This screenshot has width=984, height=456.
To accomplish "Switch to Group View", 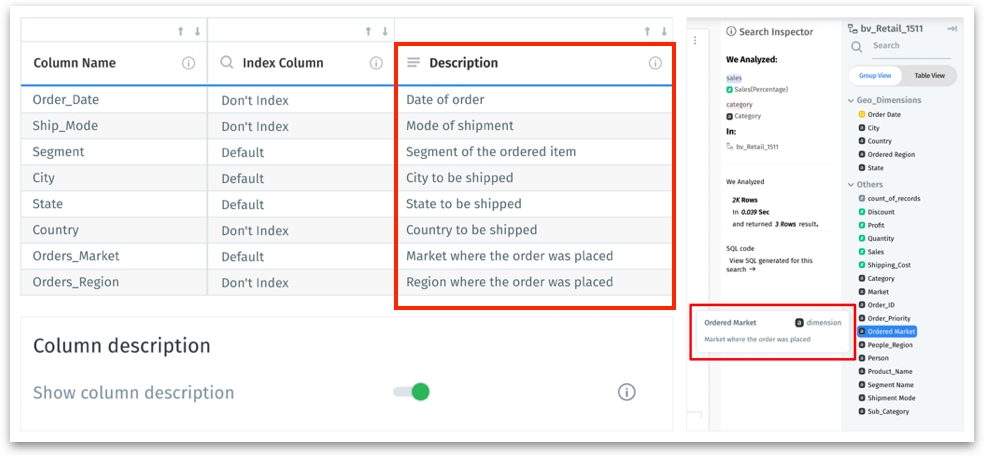I will click(875, 76).
